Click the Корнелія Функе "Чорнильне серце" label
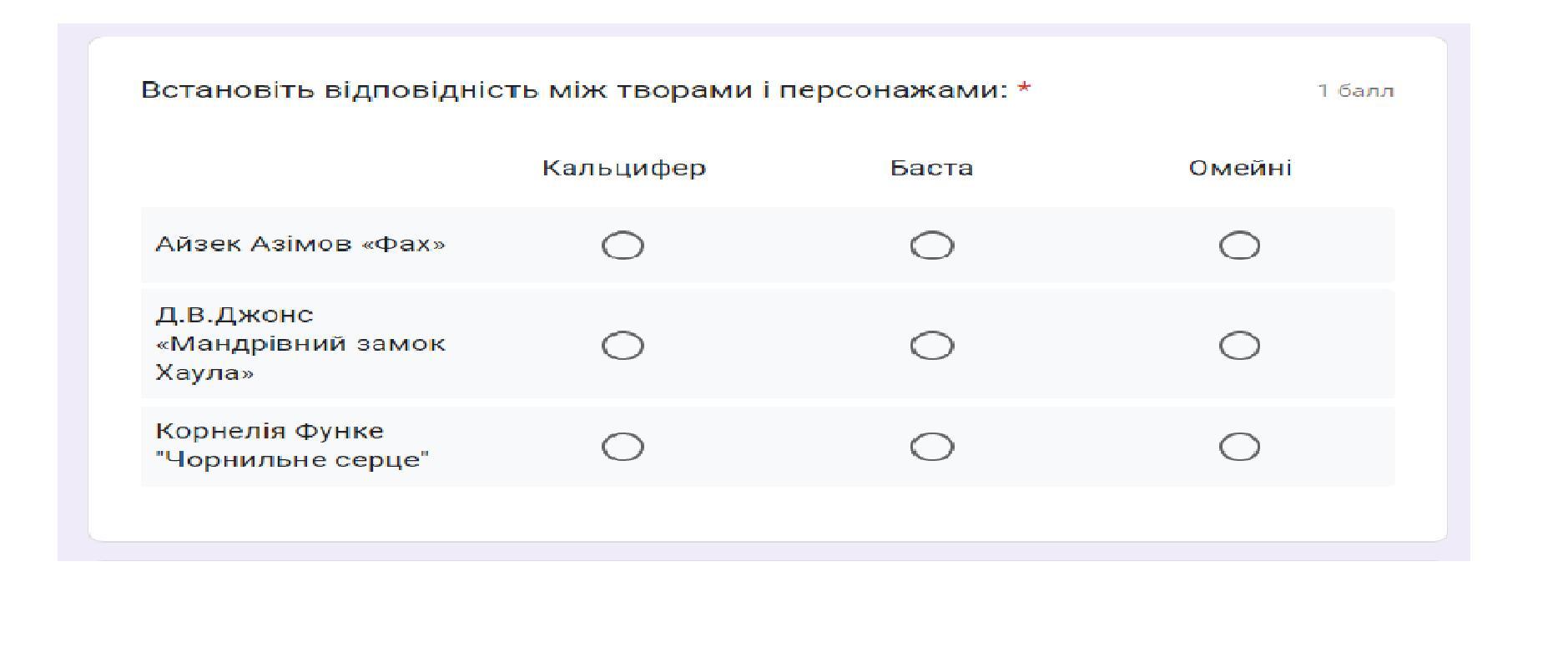This screenshot has height=668, width=1568. point(292,445)
